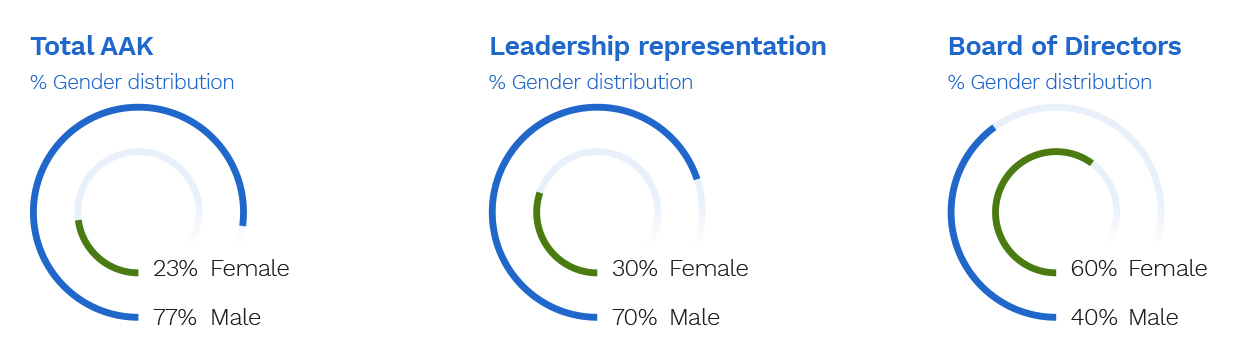Click the 60% Female label
This screenshot has width=1250, height=362.
click(1139, 269)
